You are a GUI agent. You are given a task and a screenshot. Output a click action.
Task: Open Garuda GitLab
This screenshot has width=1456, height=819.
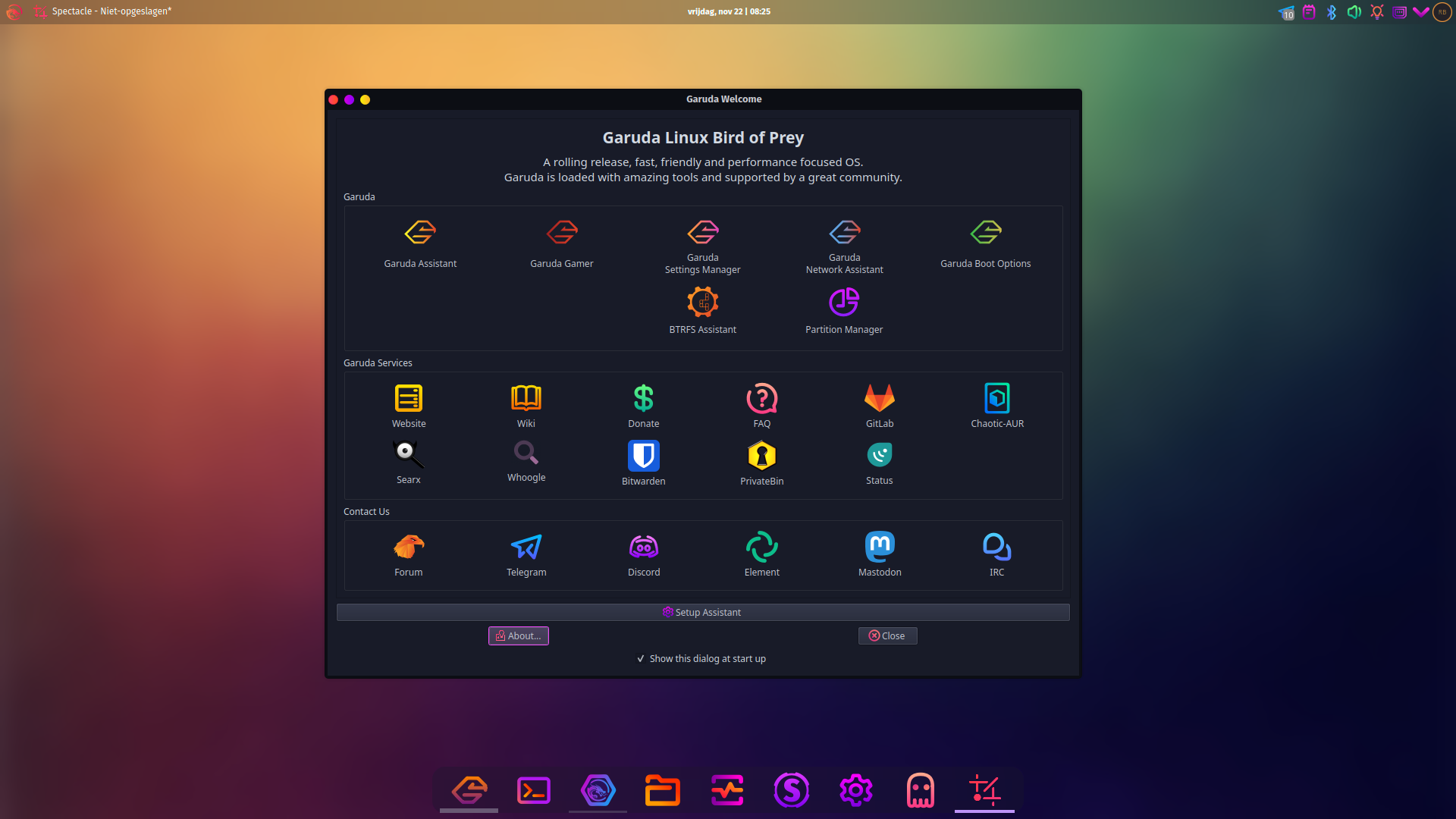pyautogui.click(x=880, y=406)
